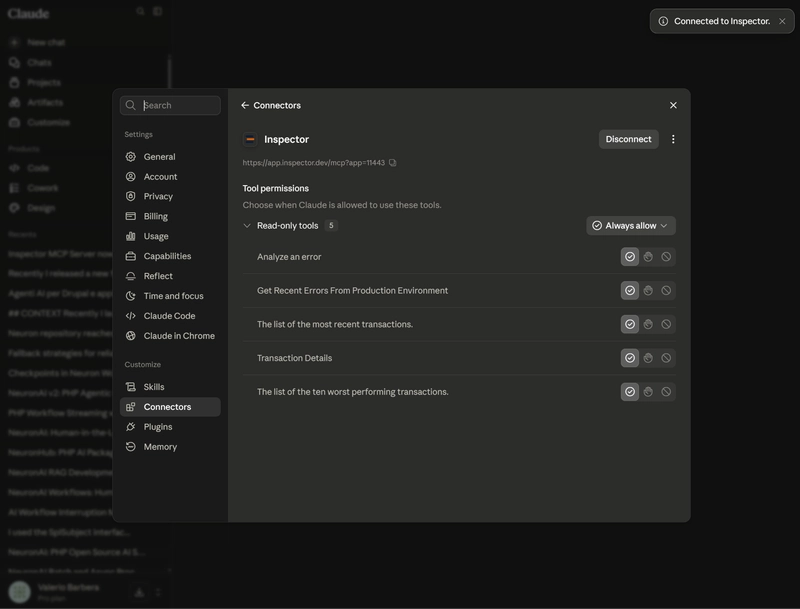Open the Always allow dropdown
The image size is (800, 609).
(631, 225)
